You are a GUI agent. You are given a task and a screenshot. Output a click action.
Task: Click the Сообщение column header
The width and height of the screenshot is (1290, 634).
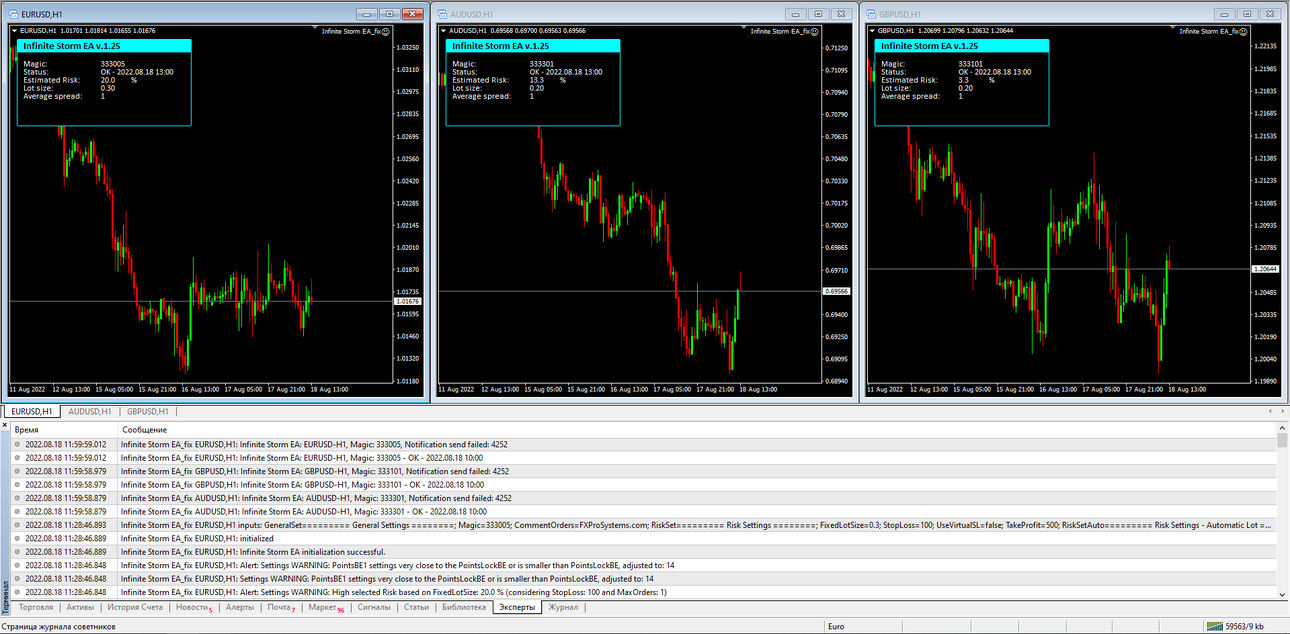click(x=696, y=429)
